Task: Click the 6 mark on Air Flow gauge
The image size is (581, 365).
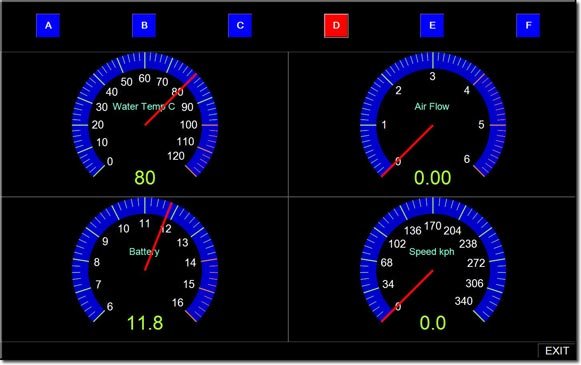Action: [x=467, y=159]
